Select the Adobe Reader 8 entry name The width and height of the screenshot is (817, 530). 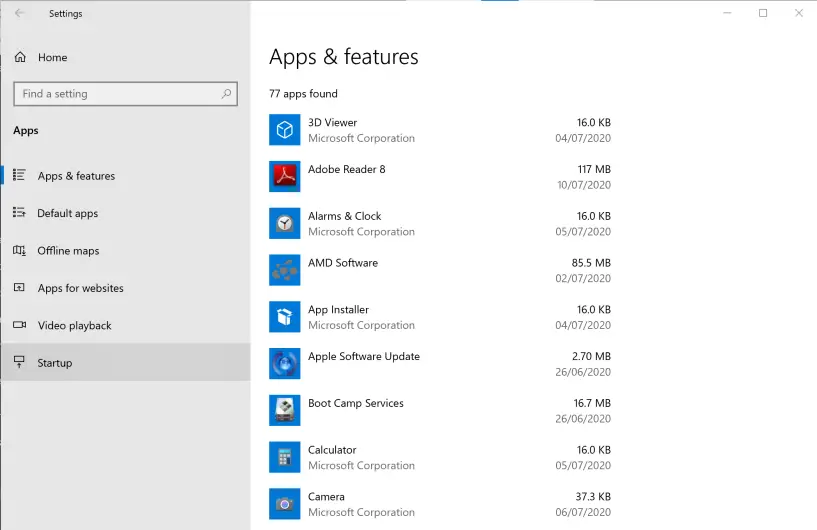[346, 169]
